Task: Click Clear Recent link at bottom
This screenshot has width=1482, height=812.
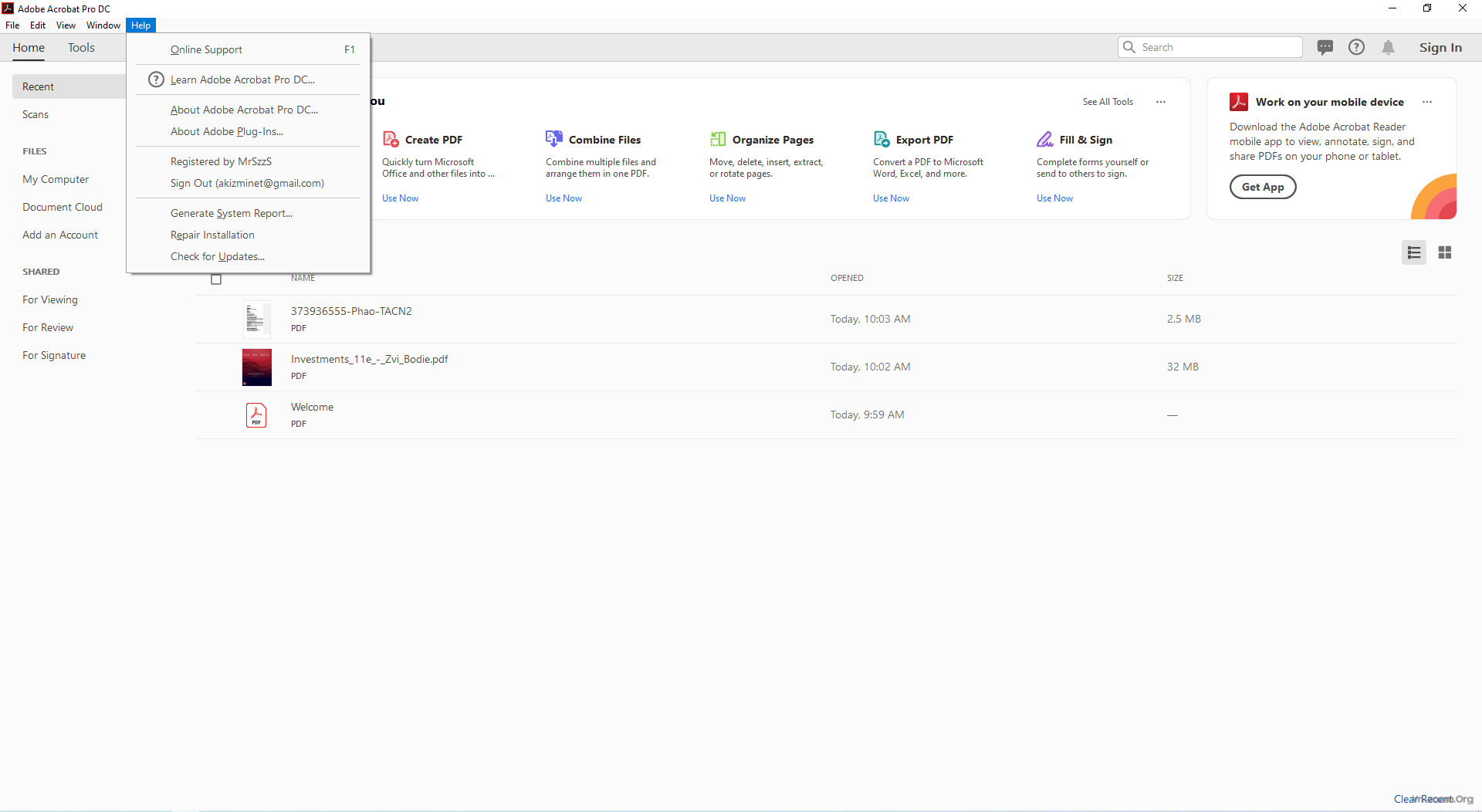Action: click(1423, 799)
